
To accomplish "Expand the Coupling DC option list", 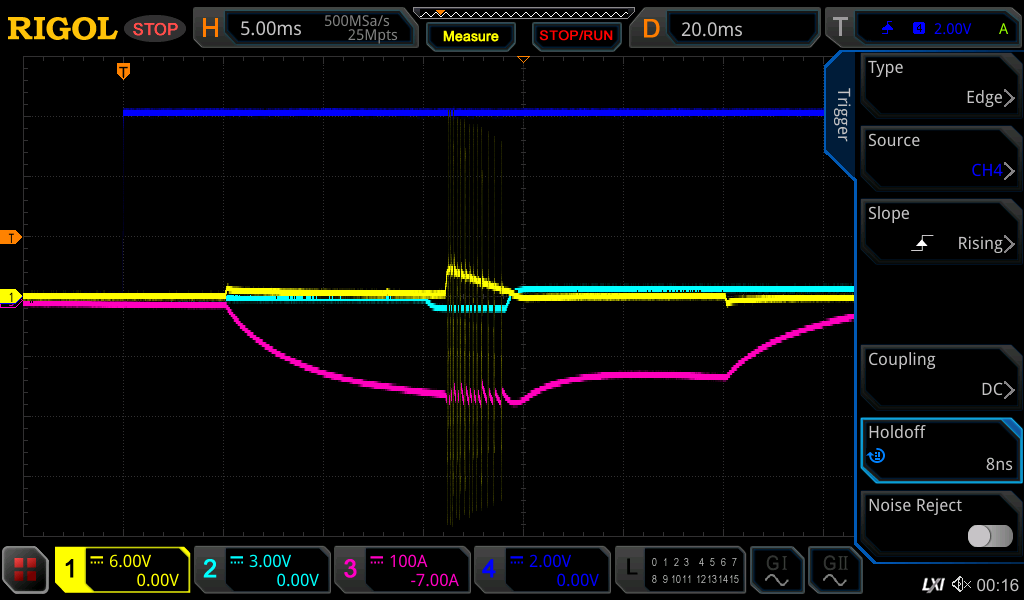I will click(x=940, y=376).
